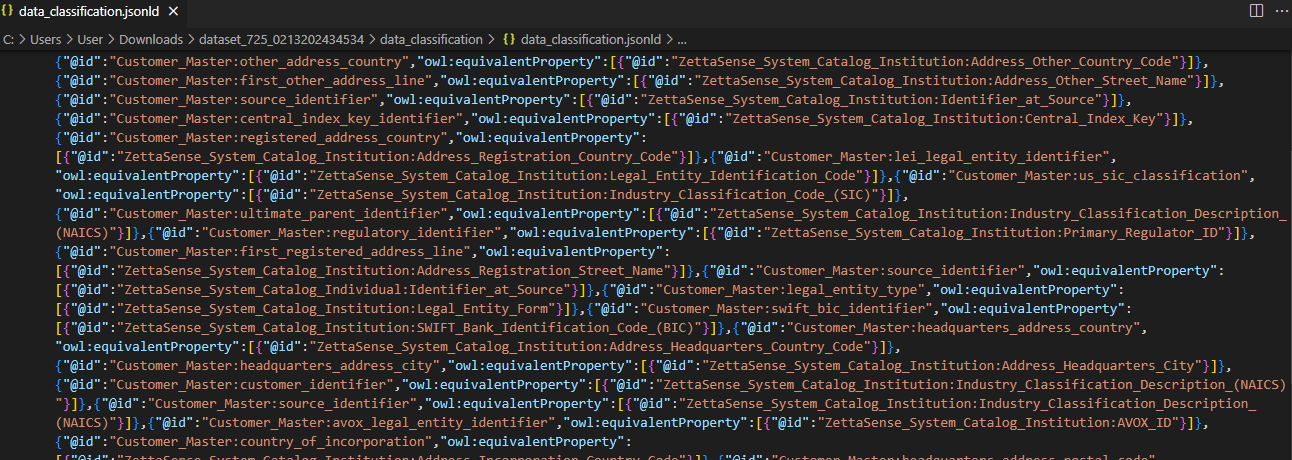The image size is (1292, 460).
Task: Open the singular User folder breadcrumb
Action: pos(91,40)
